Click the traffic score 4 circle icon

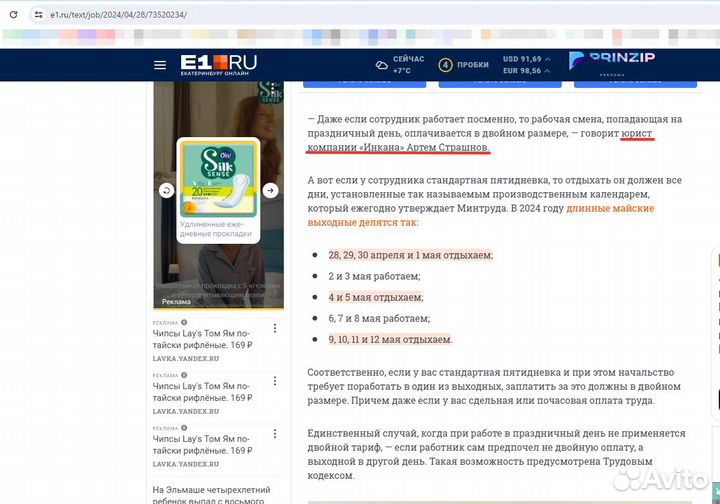pyautogui.click(x=445, y=65)
